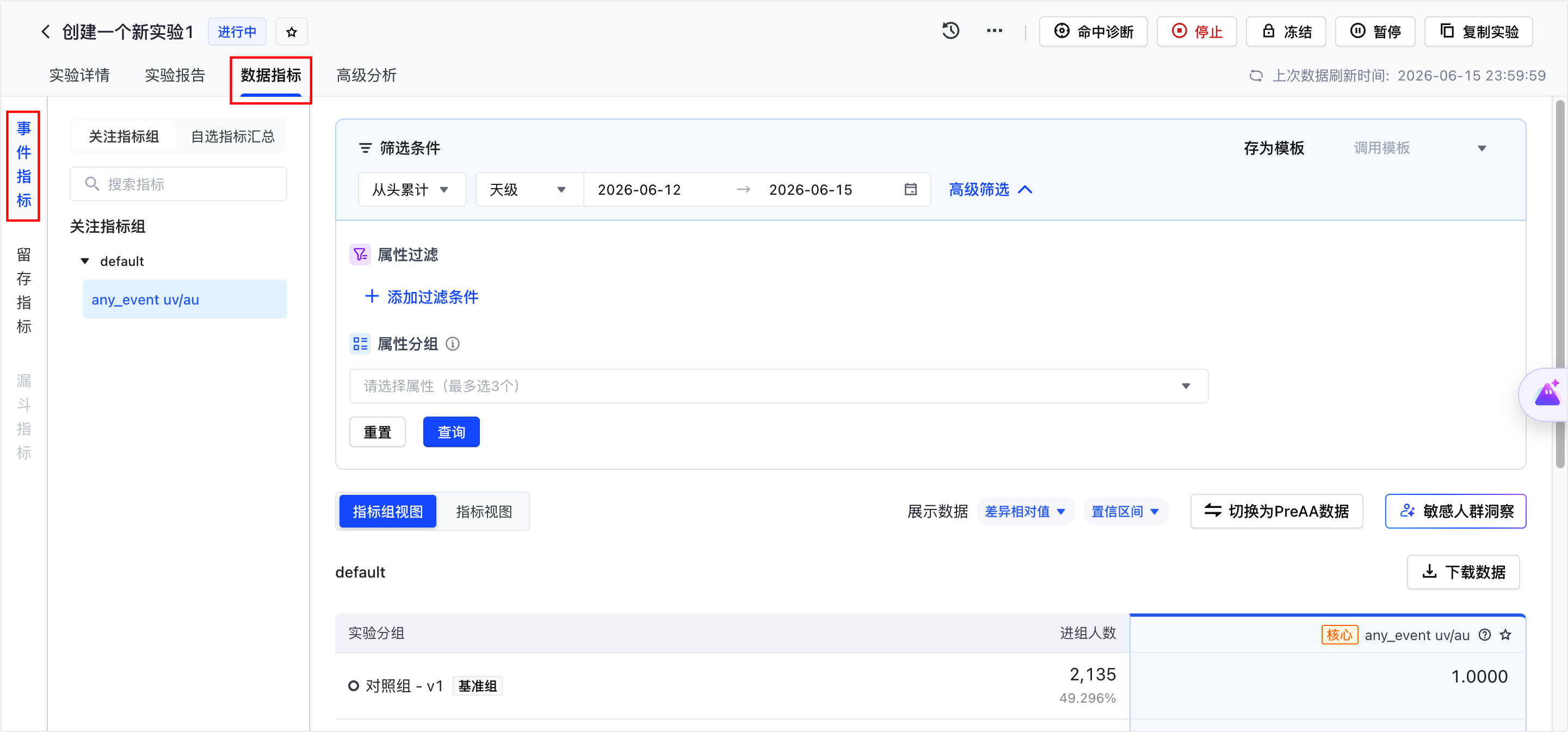1568x732 pixels.
Task: Click the refresh data icon
Action: 1256,76
